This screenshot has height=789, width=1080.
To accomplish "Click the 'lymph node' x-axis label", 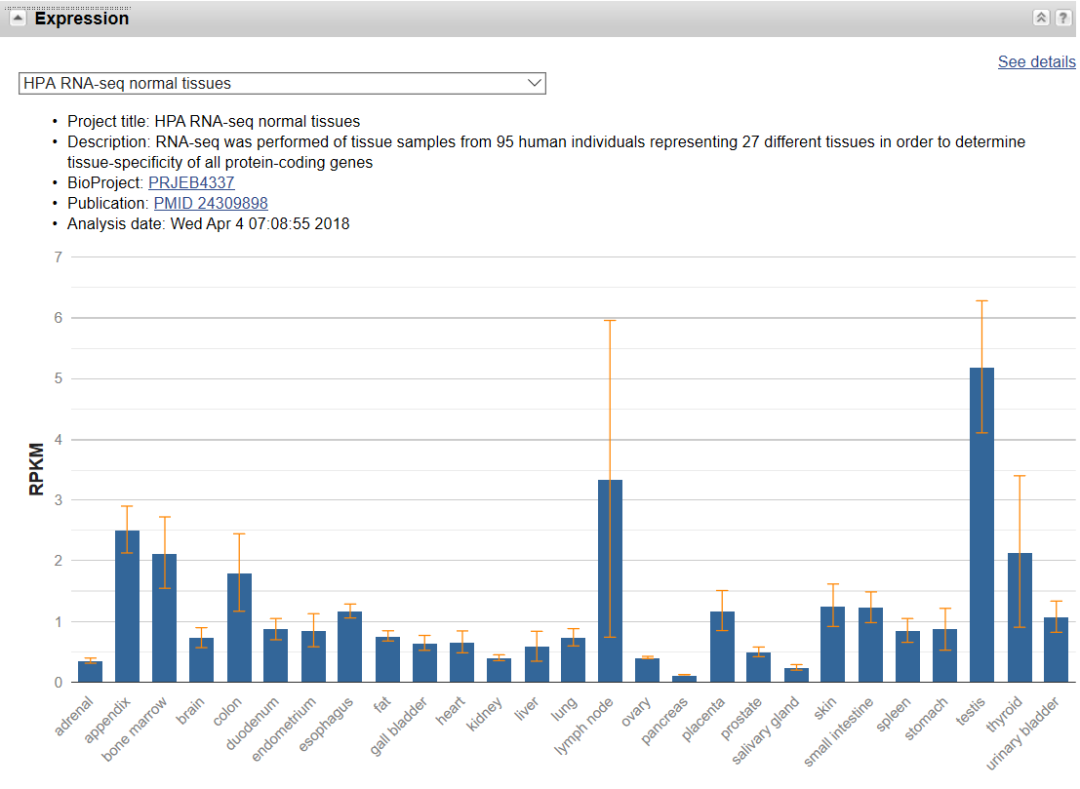I will (x=584, y=726).
